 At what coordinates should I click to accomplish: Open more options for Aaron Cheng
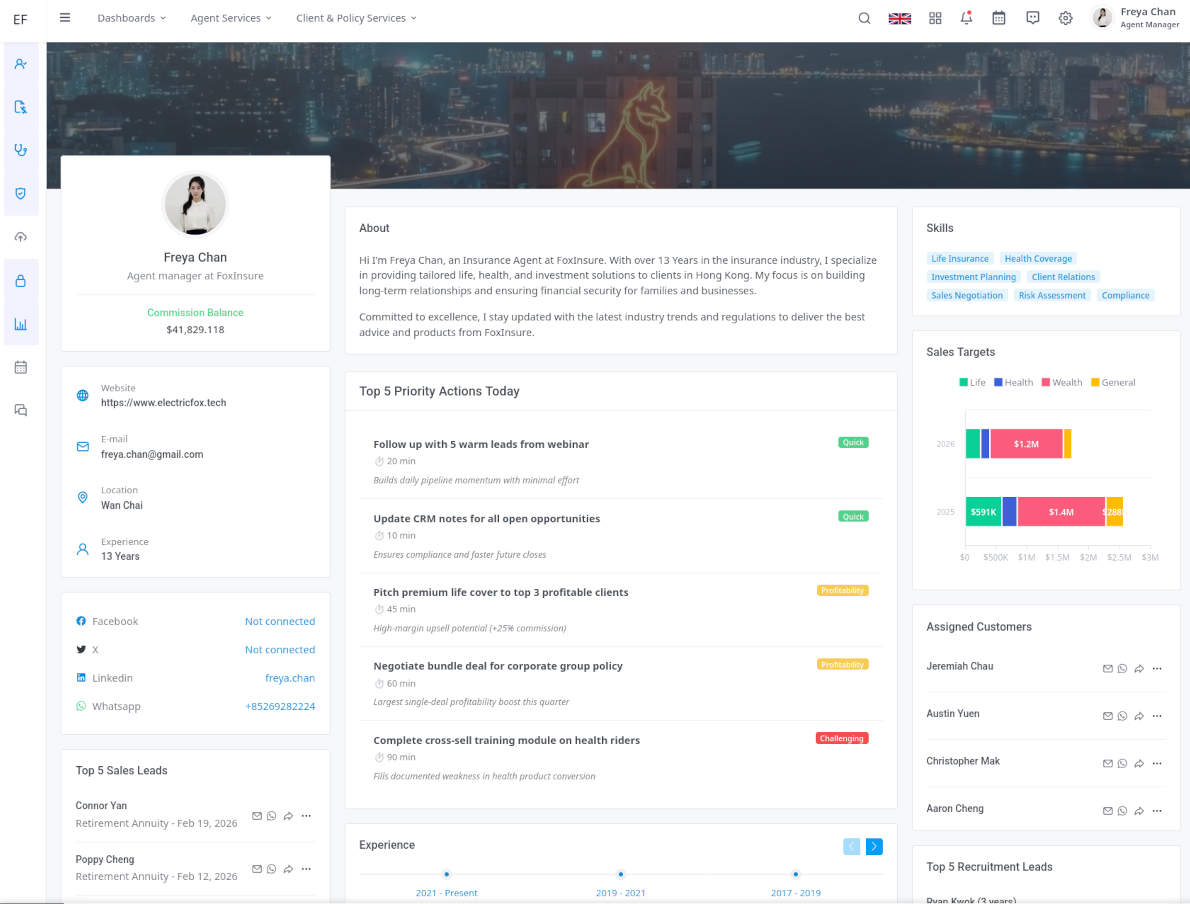[x=1157, y=811]
